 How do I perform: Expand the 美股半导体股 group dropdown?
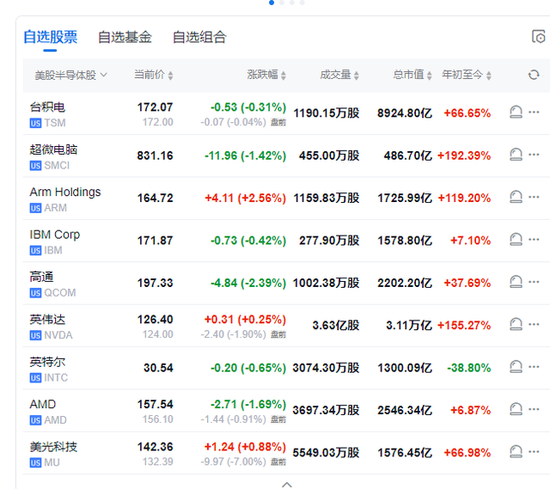[x=71, y=75]
